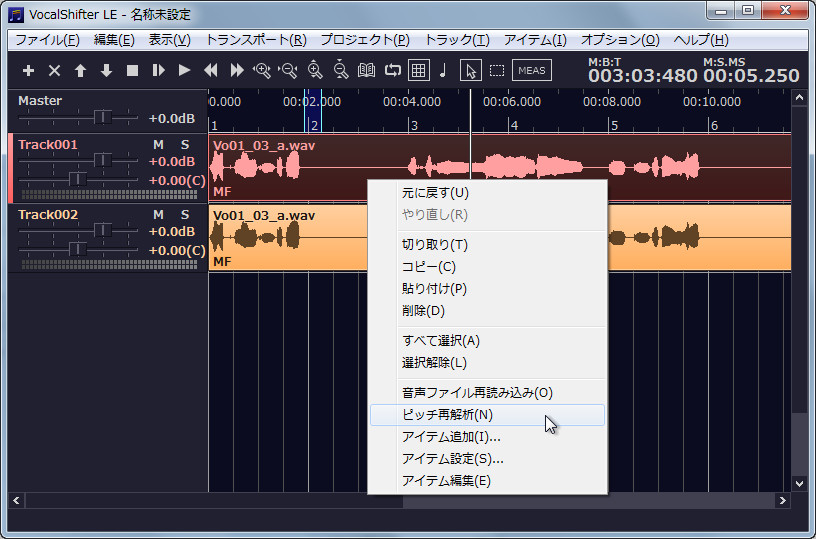Click the delete track X icon

pyautogui.click(x=54, y=70)
